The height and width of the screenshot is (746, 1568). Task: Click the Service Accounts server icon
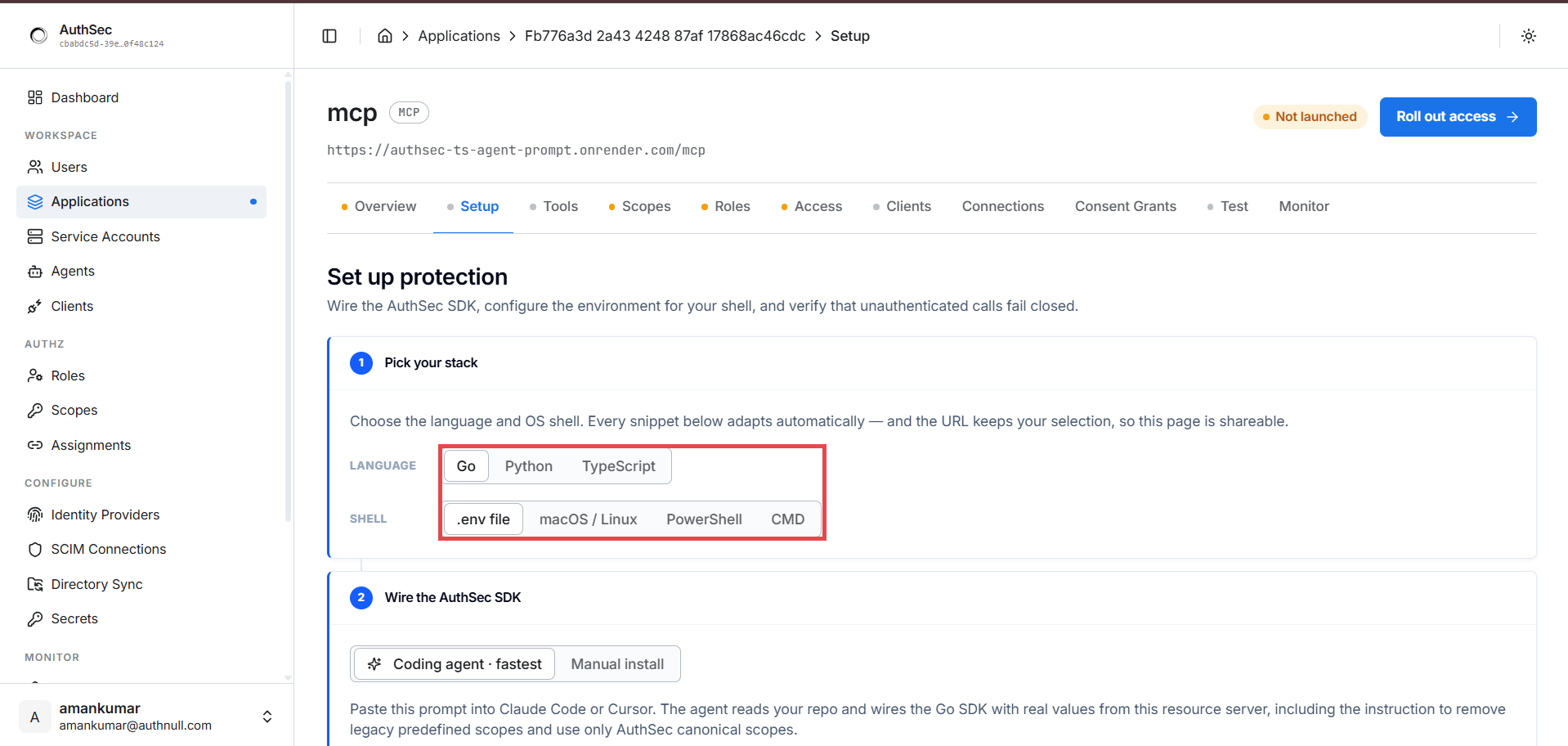click(35, 236)
